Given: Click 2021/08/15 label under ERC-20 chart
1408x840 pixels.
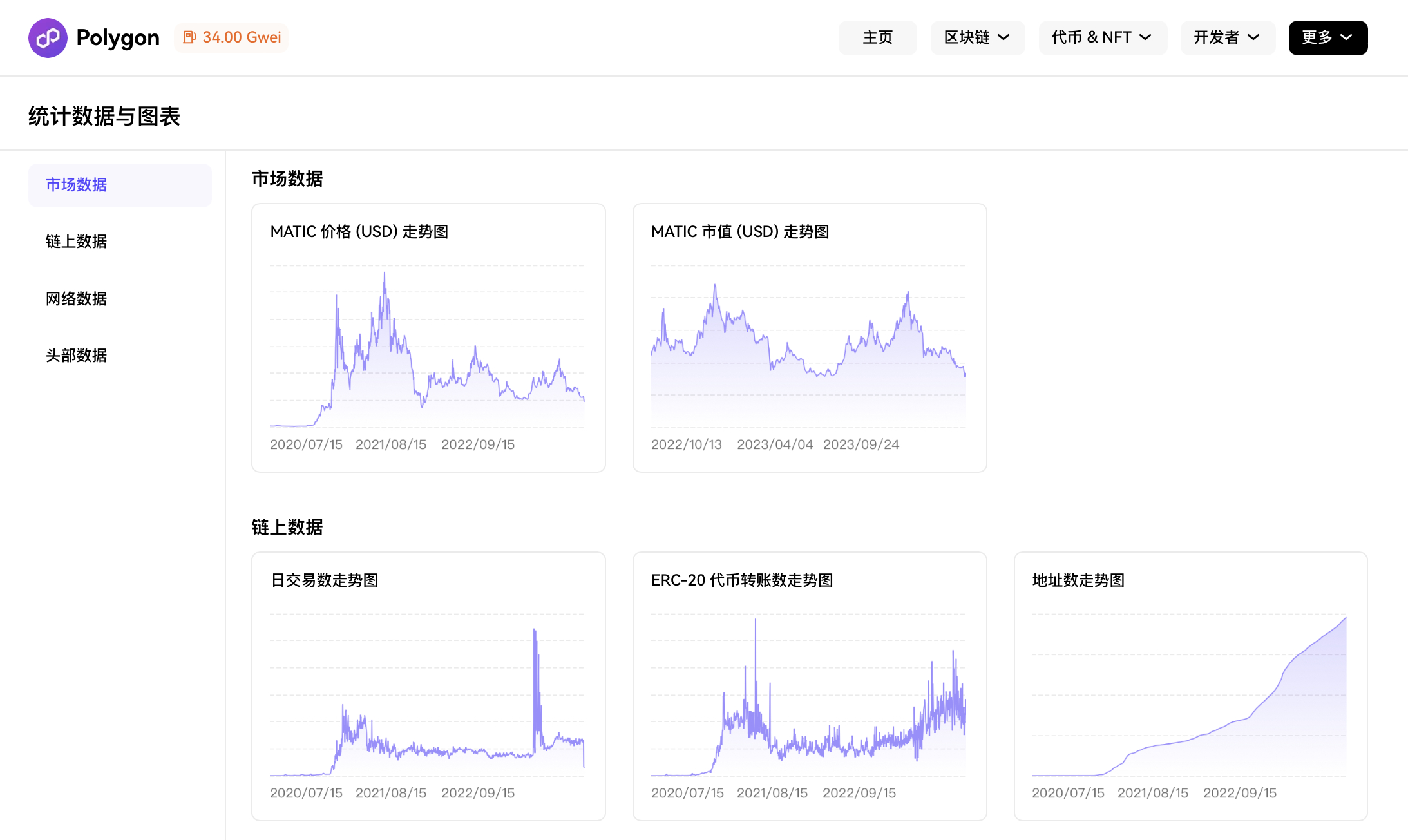Looking at the screenshot, I should [x=772, y=793].
